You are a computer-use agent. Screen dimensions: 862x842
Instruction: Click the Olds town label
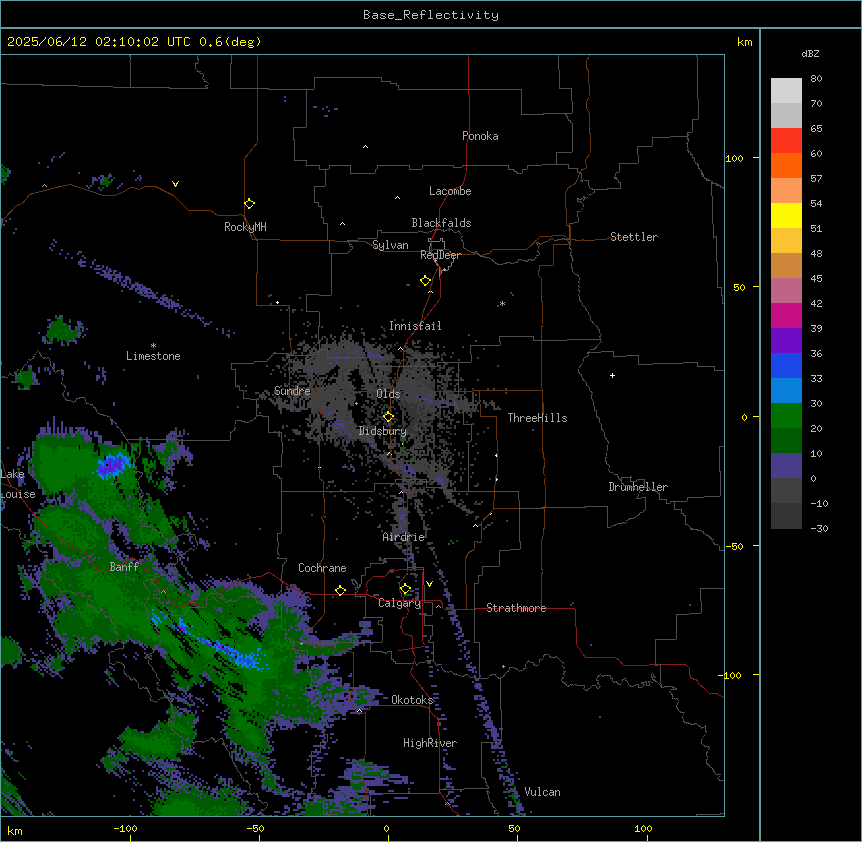click(388, 394)
